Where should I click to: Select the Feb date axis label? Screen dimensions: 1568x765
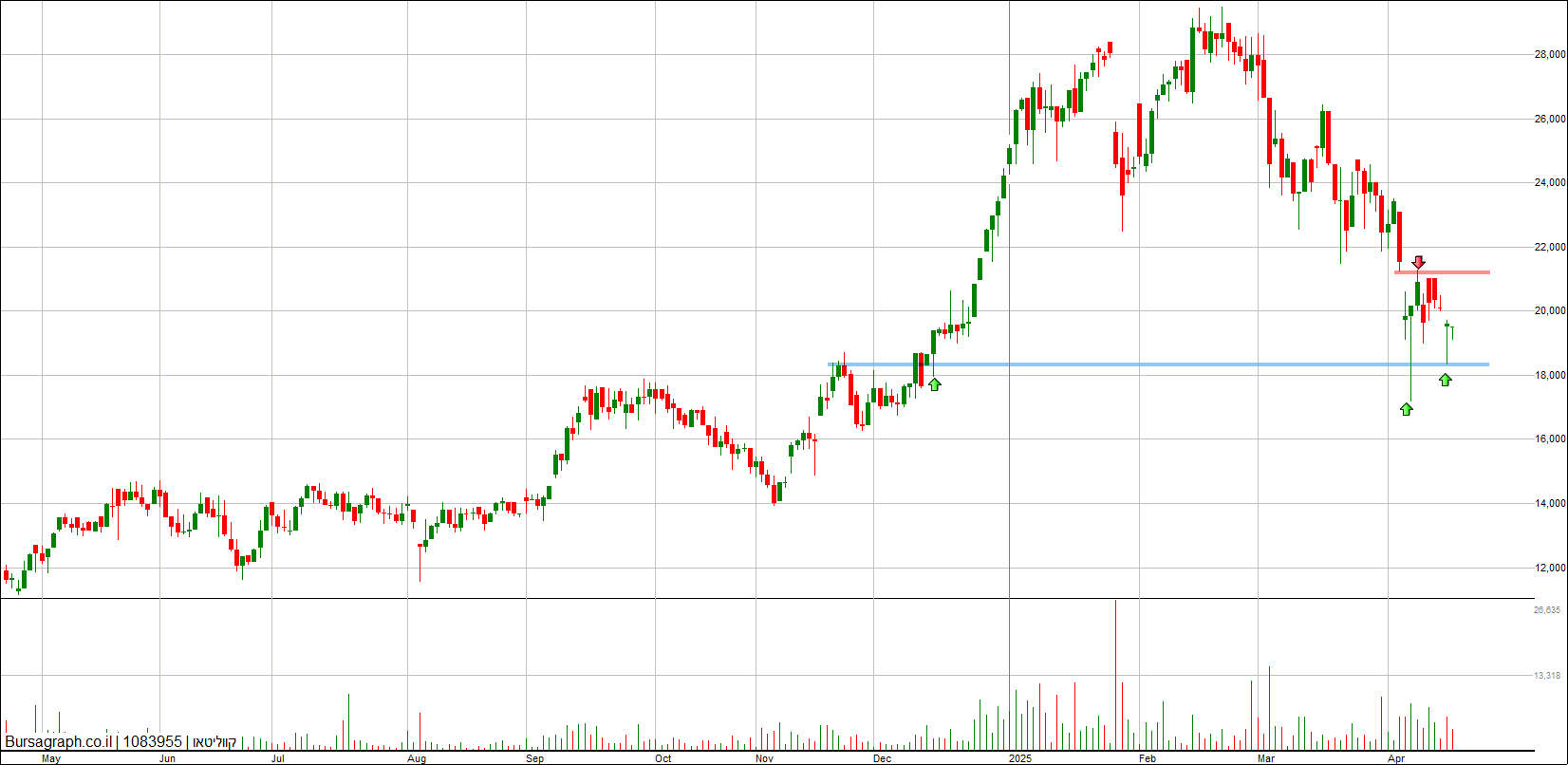coord(1148,758)
